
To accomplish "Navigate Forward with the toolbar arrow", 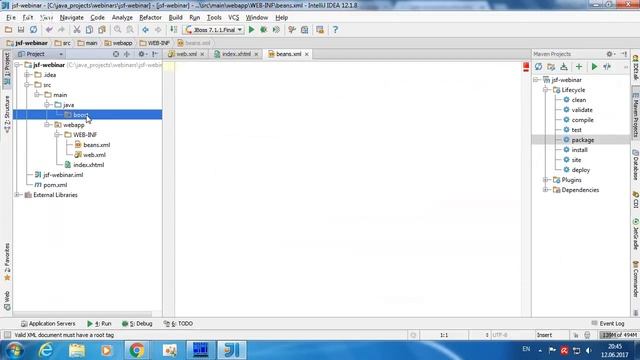I will point(158,30).
